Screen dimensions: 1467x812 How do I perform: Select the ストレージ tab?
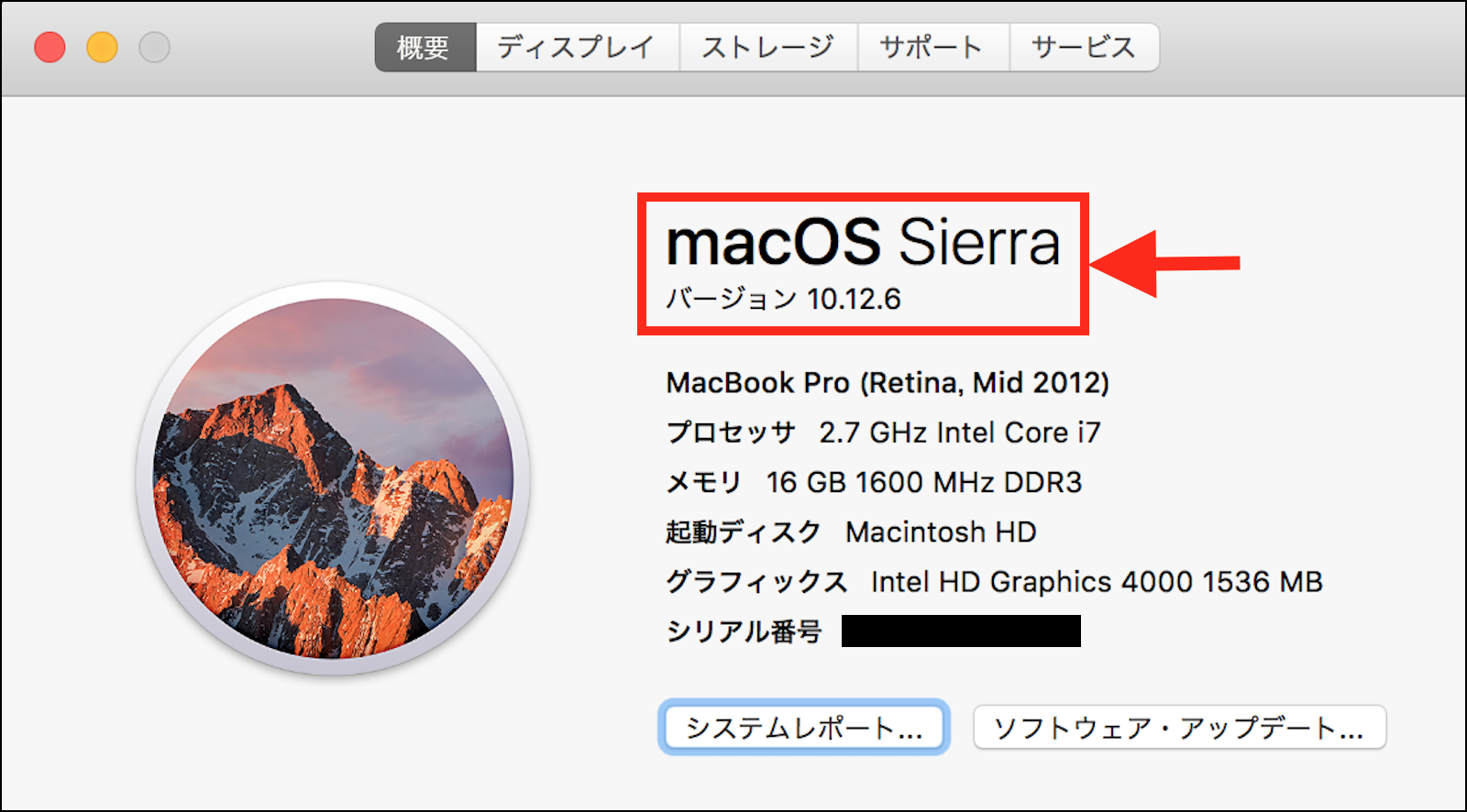(768, 47)
